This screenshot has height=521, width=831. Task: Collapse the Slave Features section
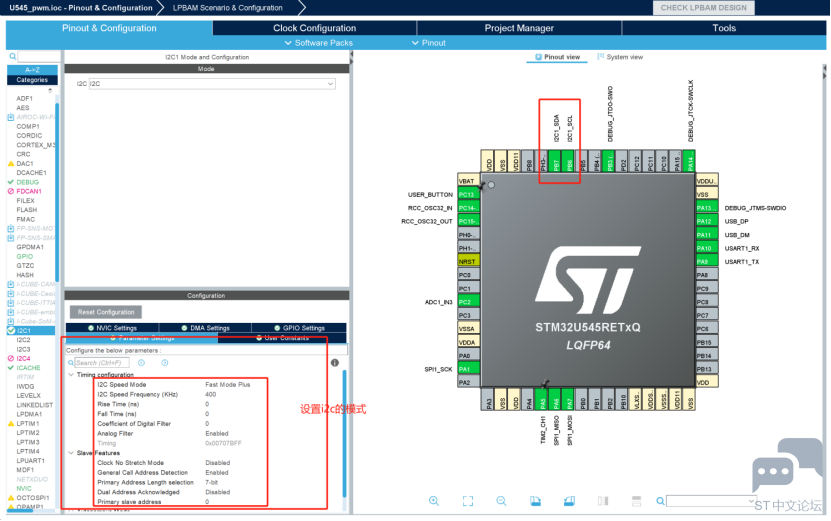[71, 453]
